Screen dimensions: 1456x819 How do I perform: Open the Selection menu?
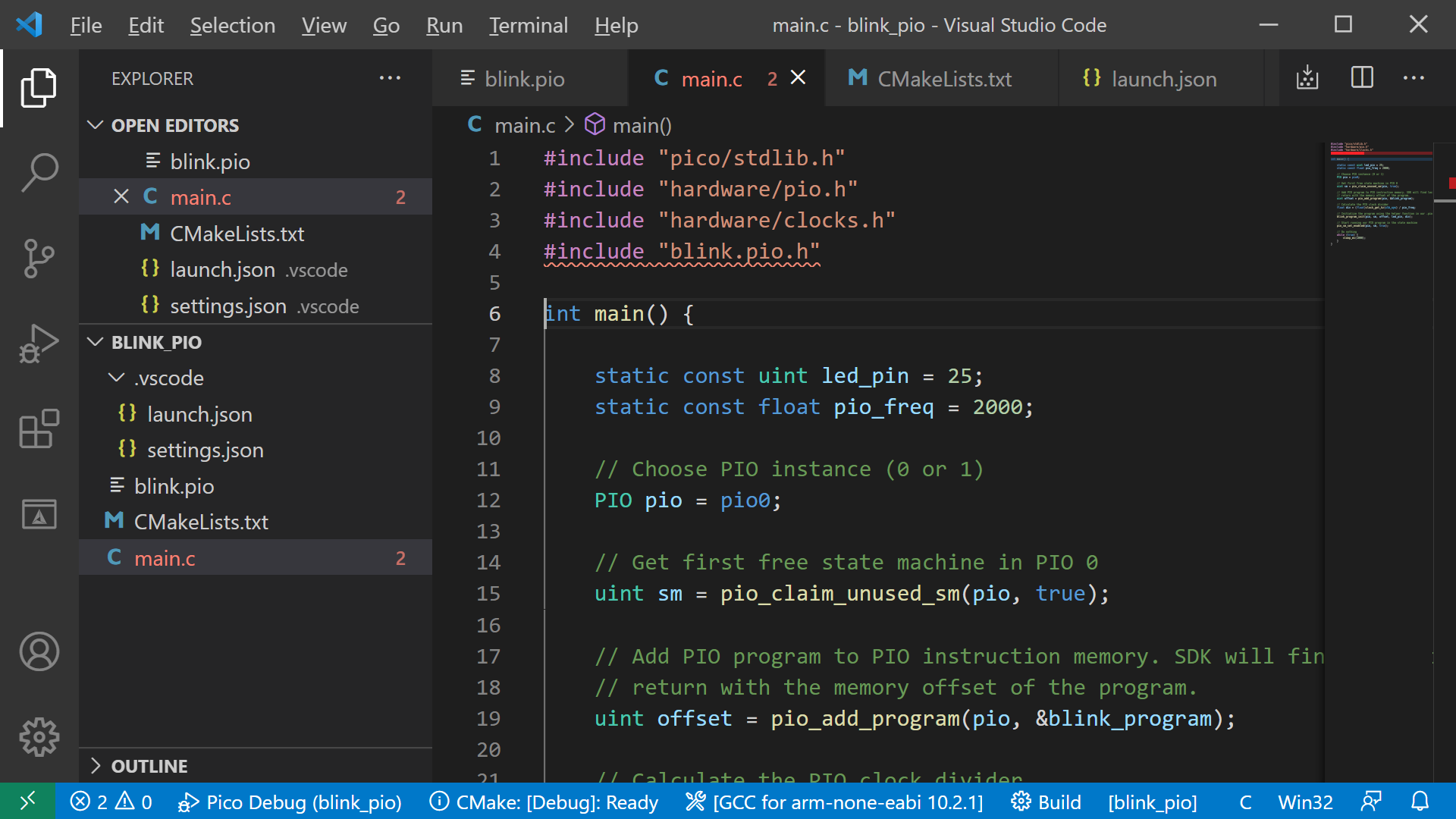tap(232, 25)
